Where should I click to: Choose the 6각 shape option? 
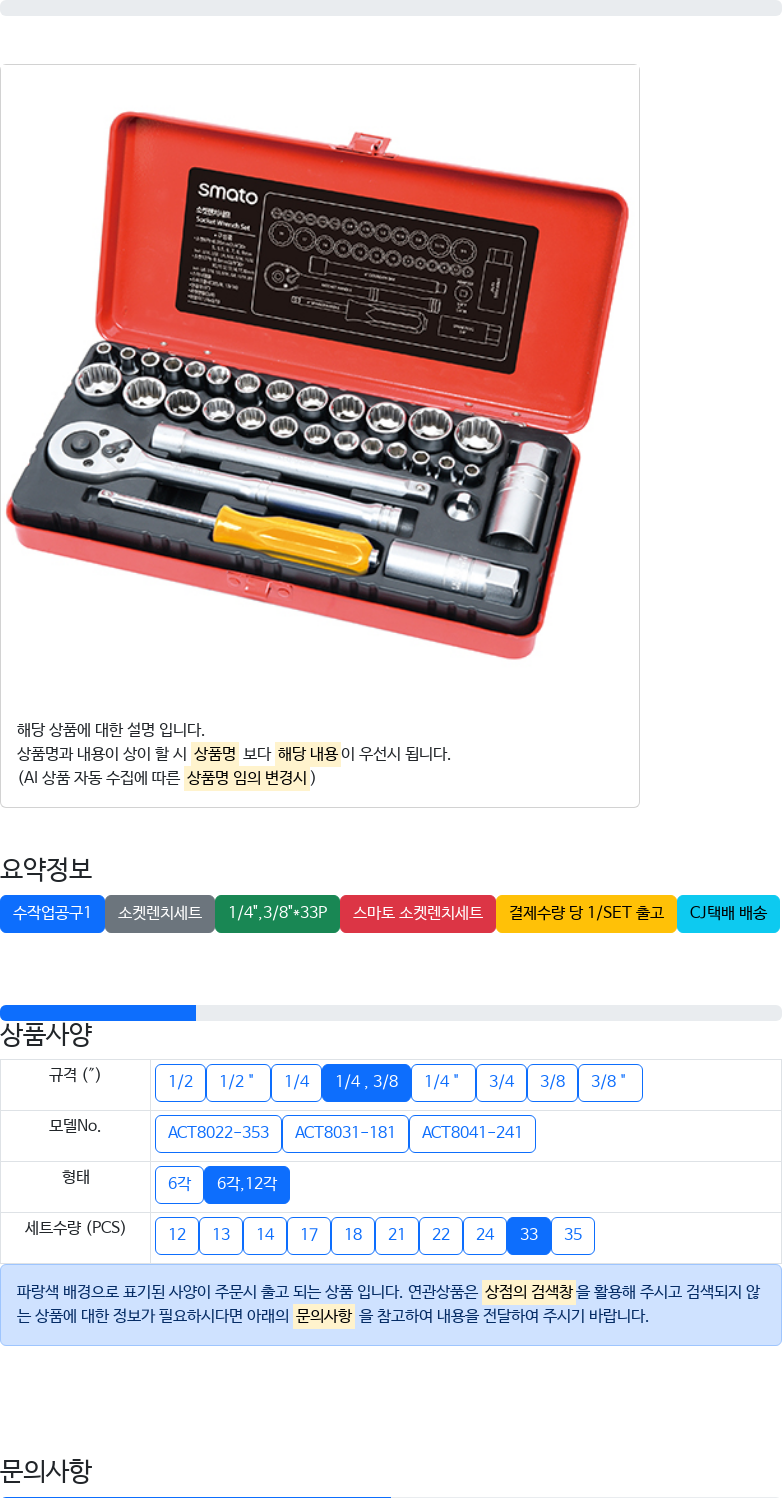coord(179,1185)
